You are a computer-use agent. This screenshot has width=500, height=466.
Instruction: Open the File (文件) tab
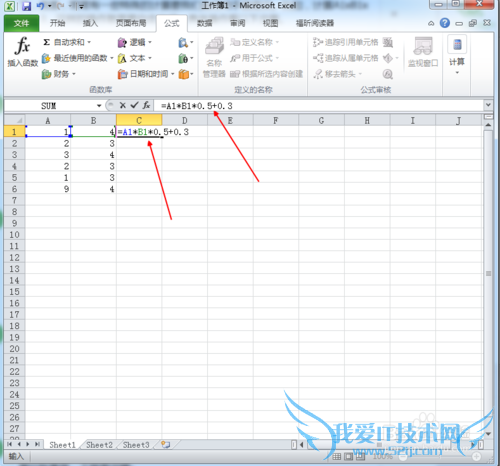(x=22, y=23)
